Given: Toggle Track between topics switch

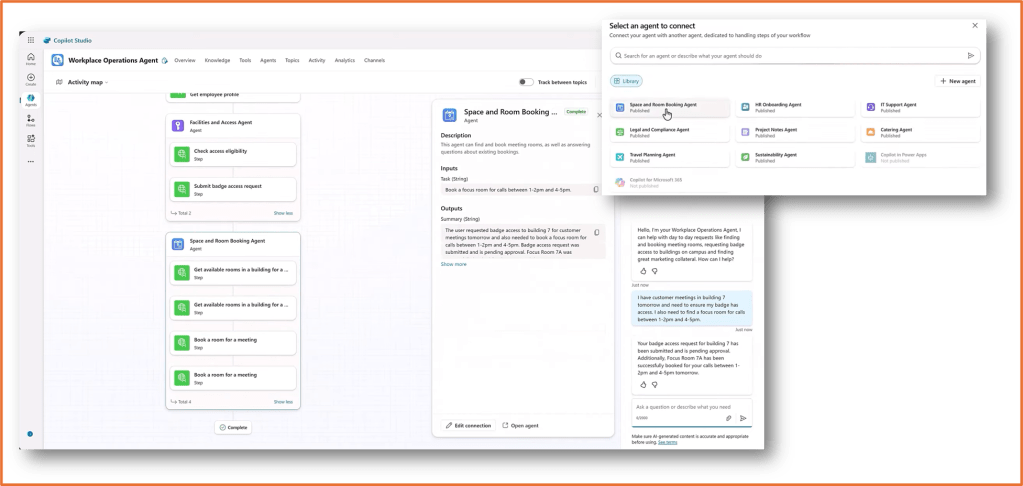Looking at the screenshot, I should point(526,82).
